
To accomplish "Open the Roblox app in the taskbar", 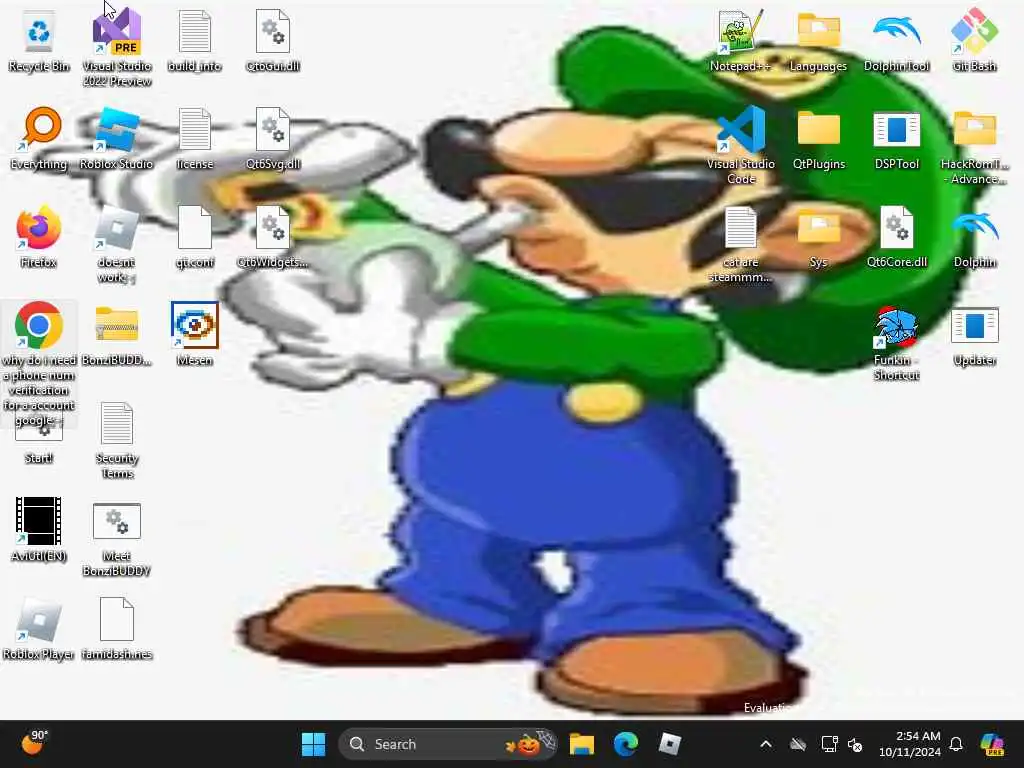I will pyautogui.click(x=670, y=744).
